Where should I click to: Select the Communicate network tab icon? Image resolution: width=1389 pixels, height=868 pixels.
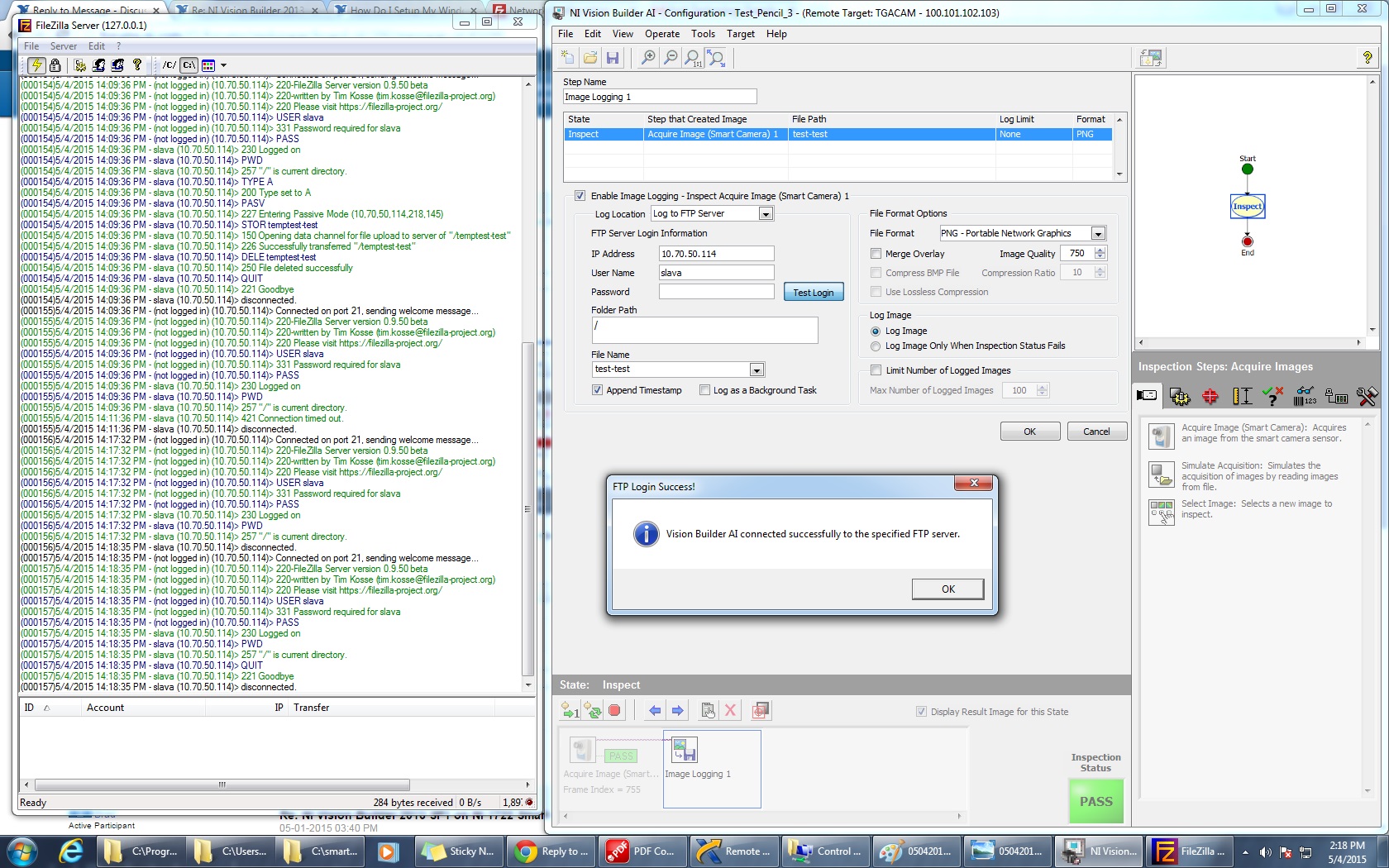click(1336, 397)
